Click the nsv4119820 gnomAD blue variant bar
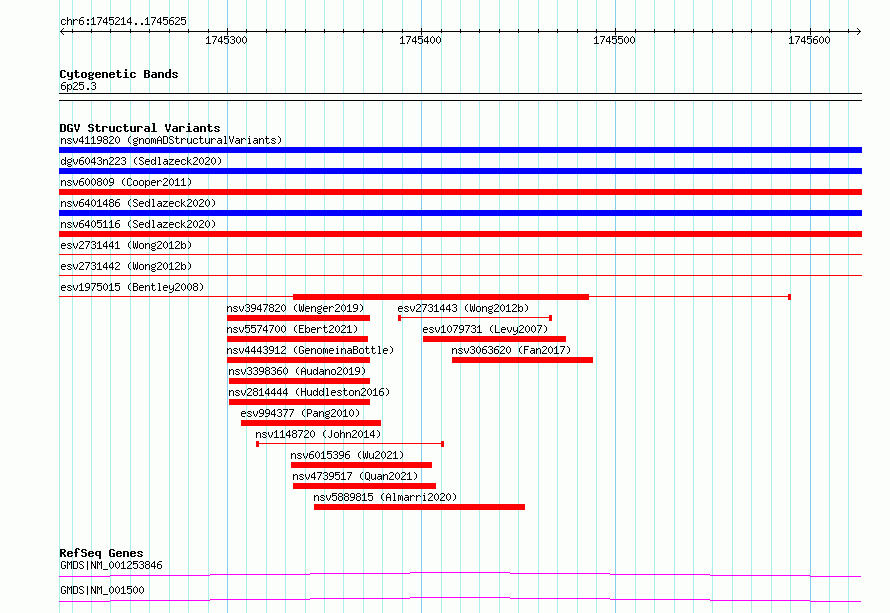 pyautogui.click(x=460, y=150)
